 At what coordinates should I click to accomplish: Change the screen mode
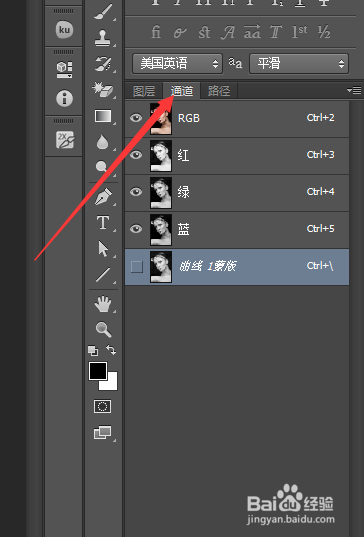102,433
